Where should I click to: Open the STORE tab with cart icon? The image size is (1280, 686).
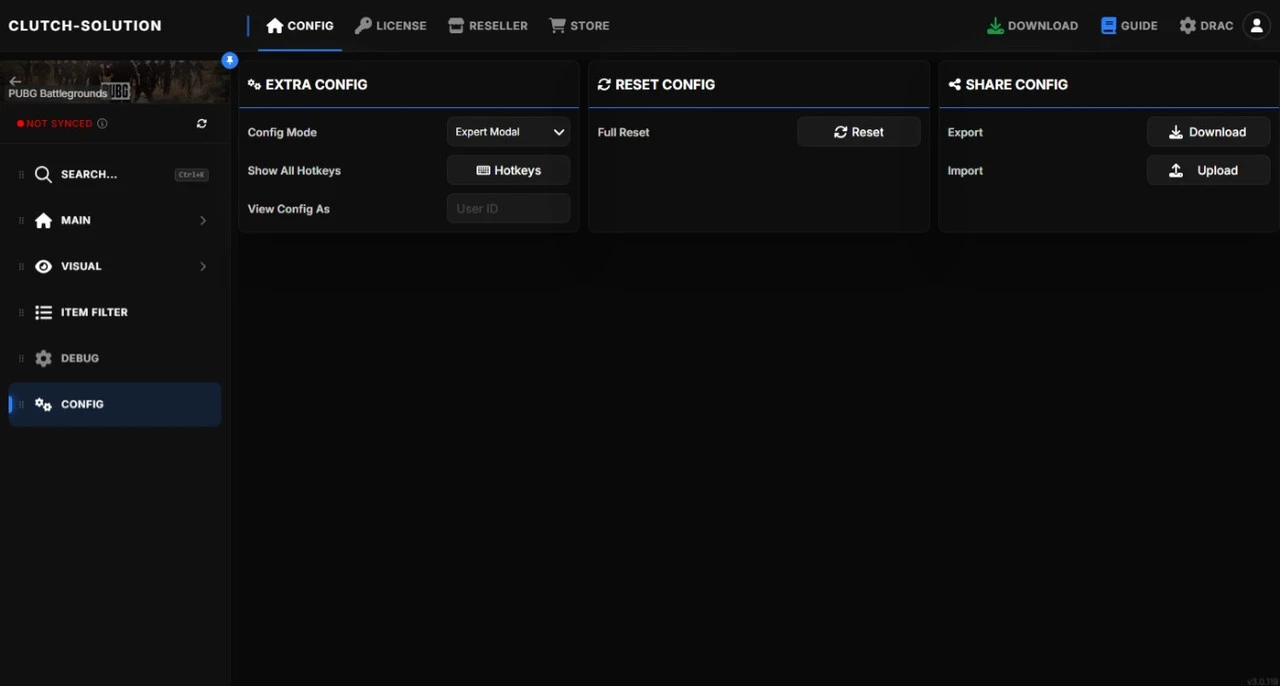pos(579,26)
